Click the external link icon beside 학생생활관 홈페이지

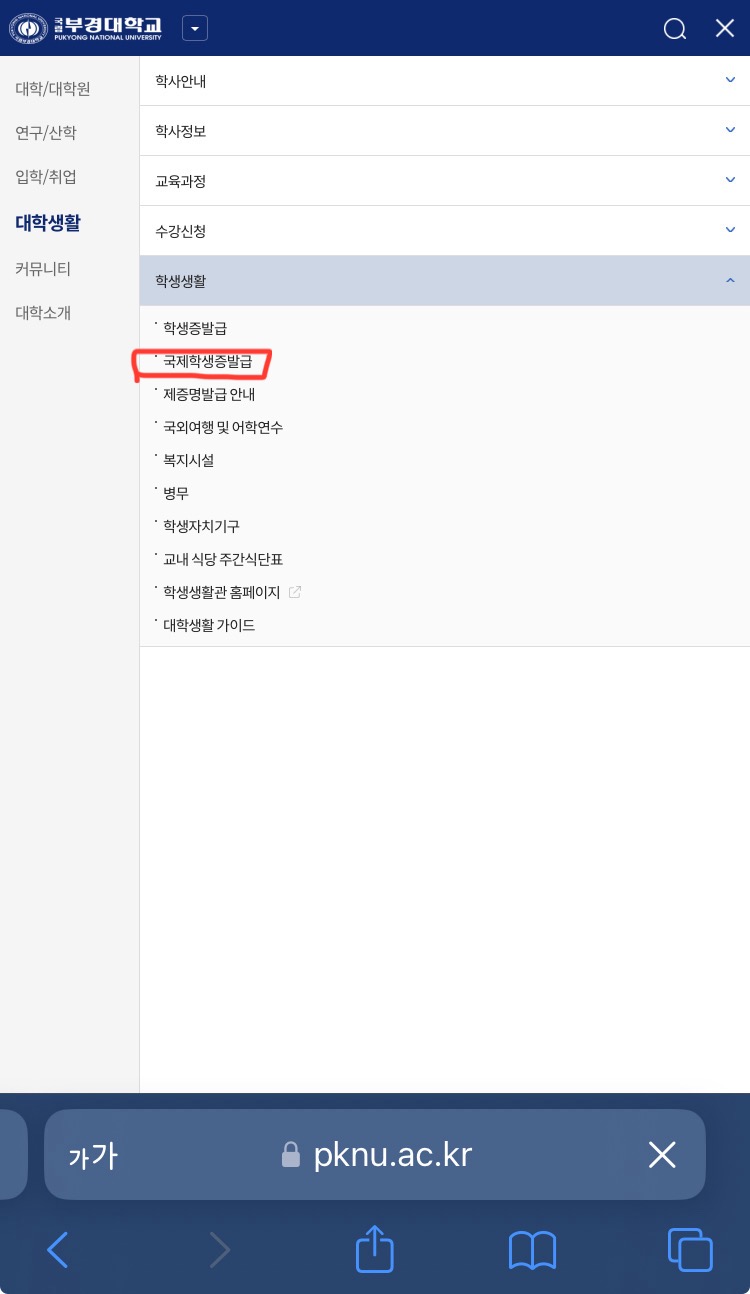point(295,592)
